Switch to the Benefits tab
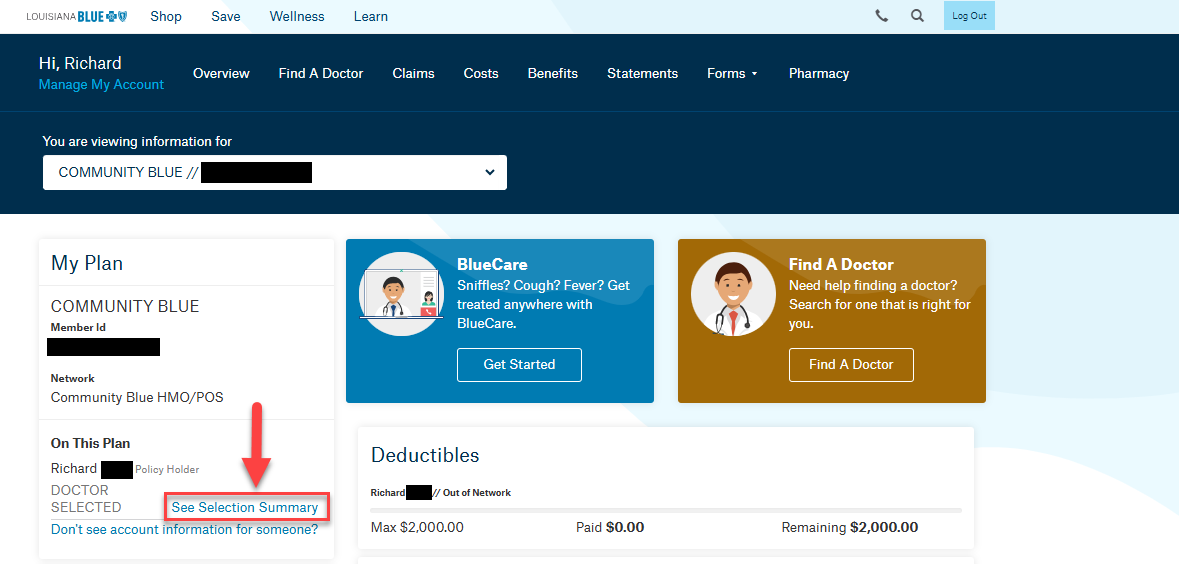1179x564 pixels. (x=553, y=73)
